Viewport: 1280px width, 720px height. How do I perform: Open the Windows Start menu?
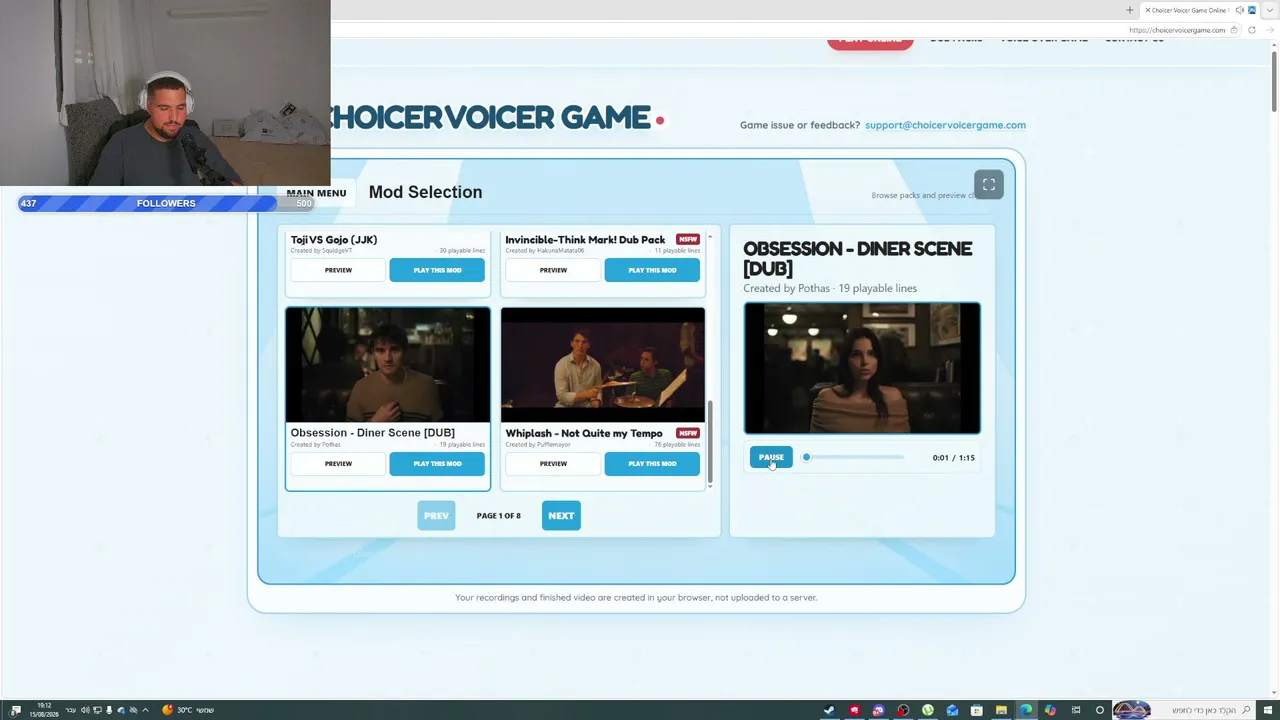(1267, 710)
